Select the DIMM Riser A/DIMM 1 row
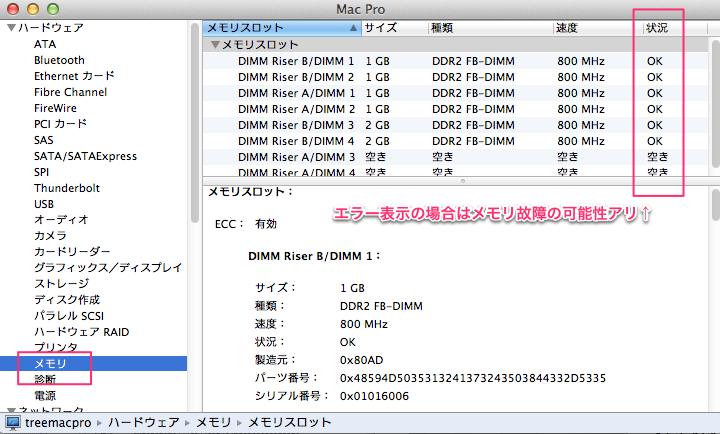720x434 pixels. coord(456,93)
